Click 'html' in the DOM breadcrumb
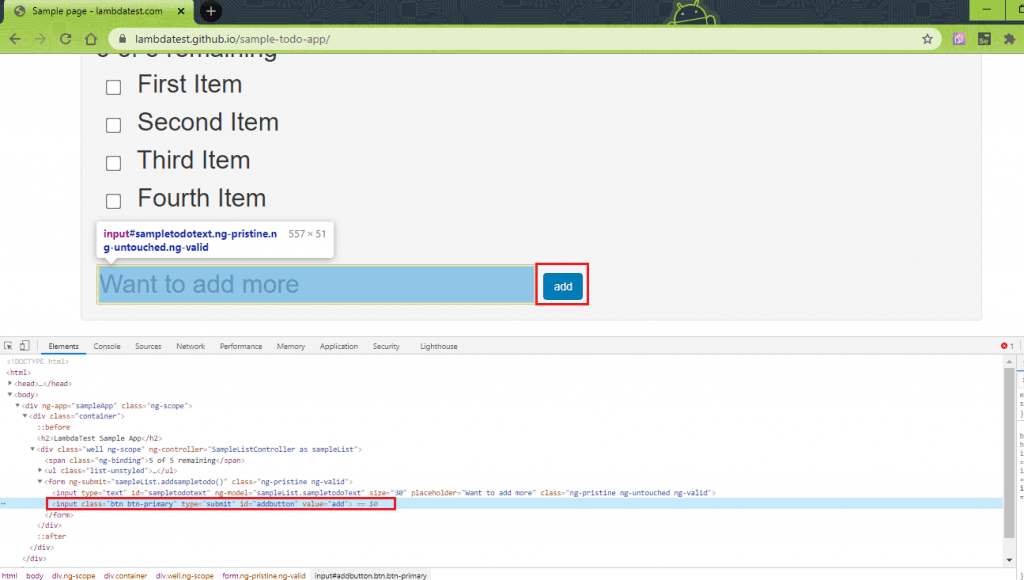 (9, 575)
